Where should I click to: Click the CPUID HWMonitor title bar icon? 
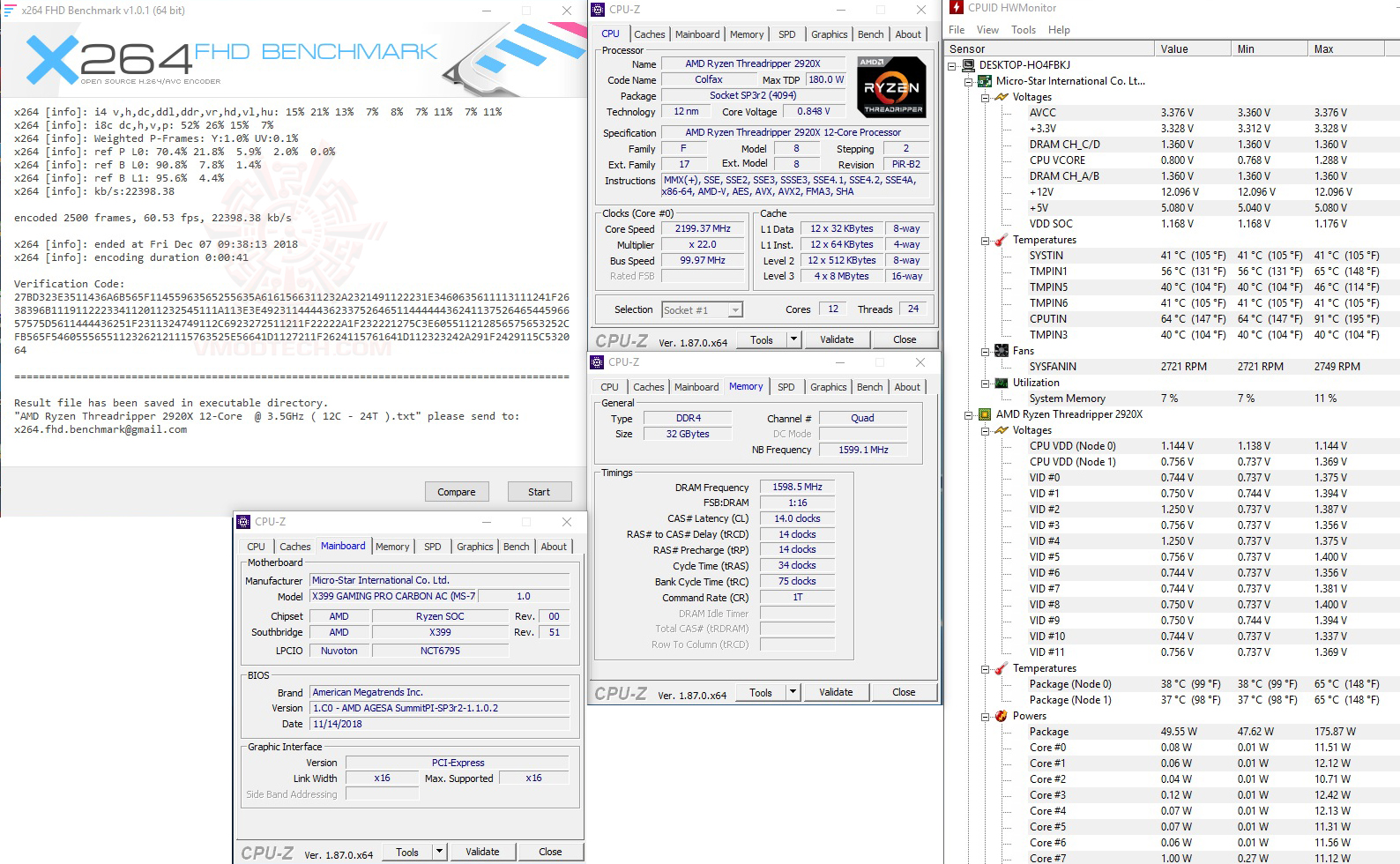click(957, 8)
